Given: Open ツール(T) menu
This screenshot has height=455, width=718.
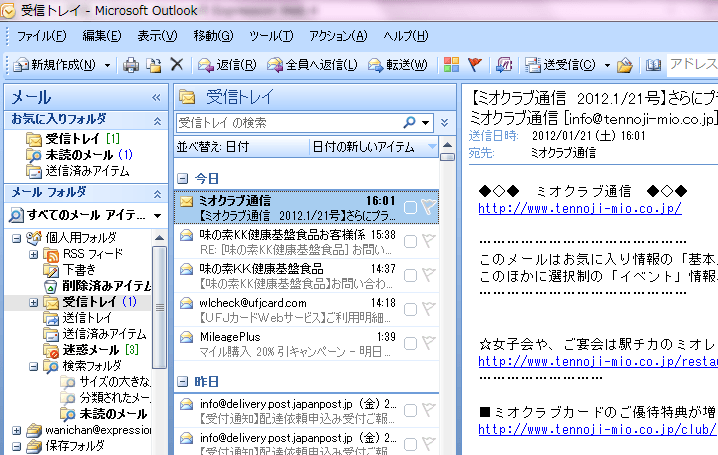Looking at the screenshot, I should click(x=271, y=36).
